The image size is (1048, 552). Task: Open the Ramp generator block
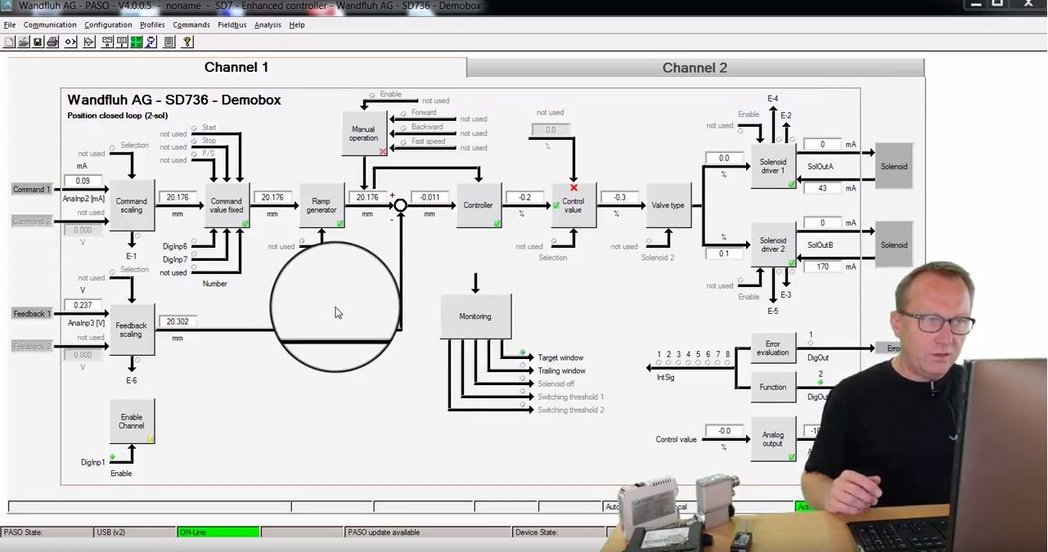[x=321, y=205]
